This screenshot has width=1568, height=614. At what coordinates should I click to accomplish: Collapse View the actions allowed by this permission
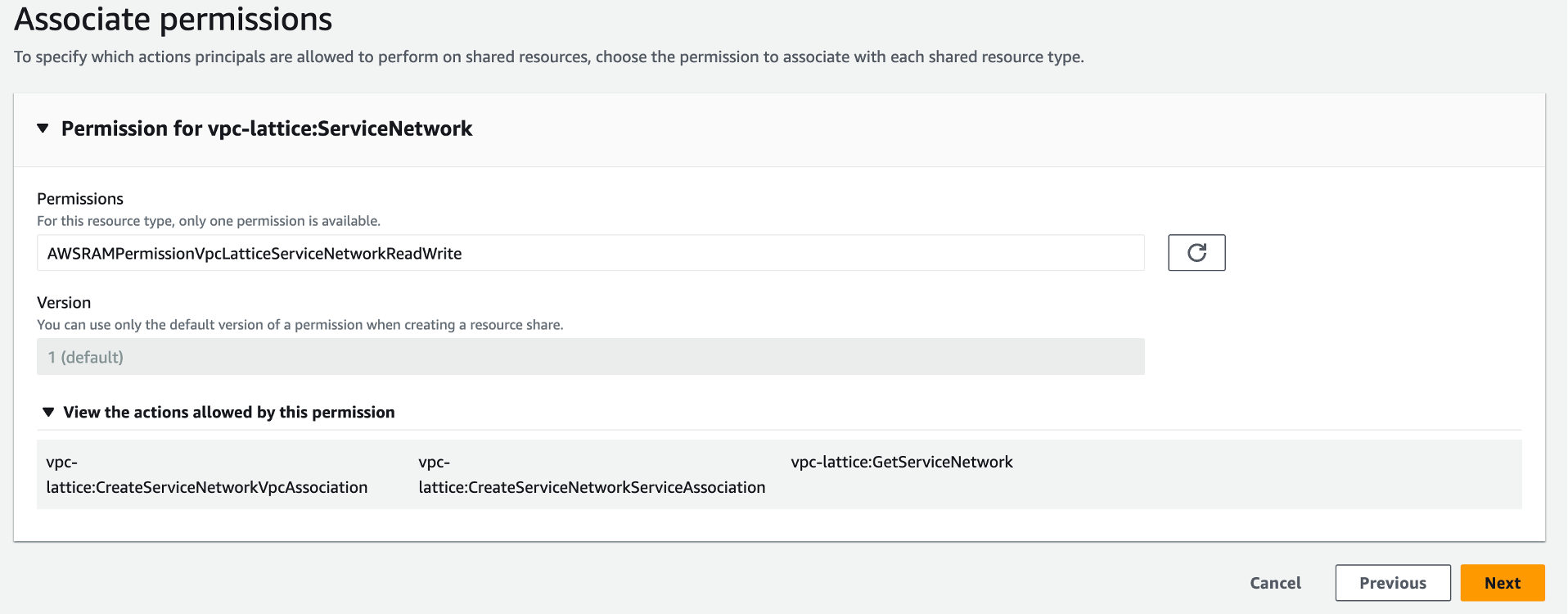(48, 412)
